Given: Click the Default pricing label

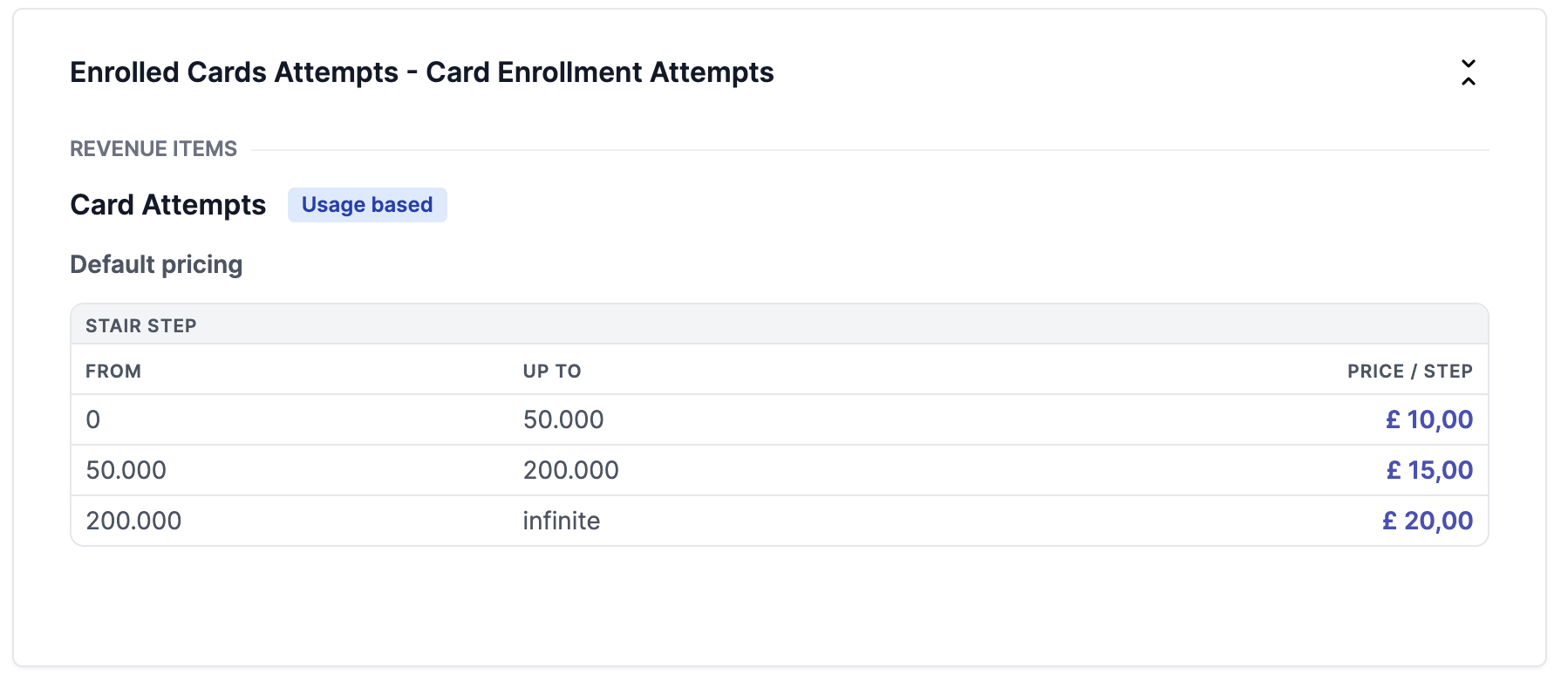Looking at the screenshot, I should (156, 264).
